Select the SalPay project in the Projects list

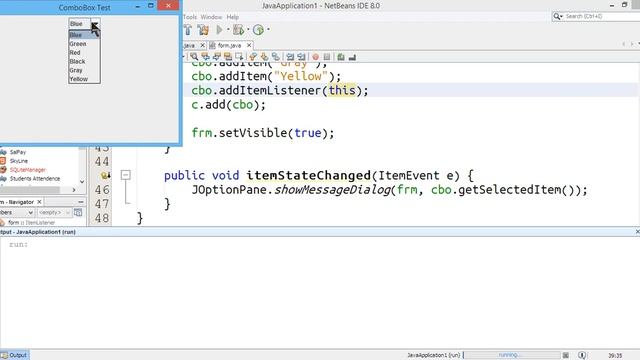pos(18,152)
